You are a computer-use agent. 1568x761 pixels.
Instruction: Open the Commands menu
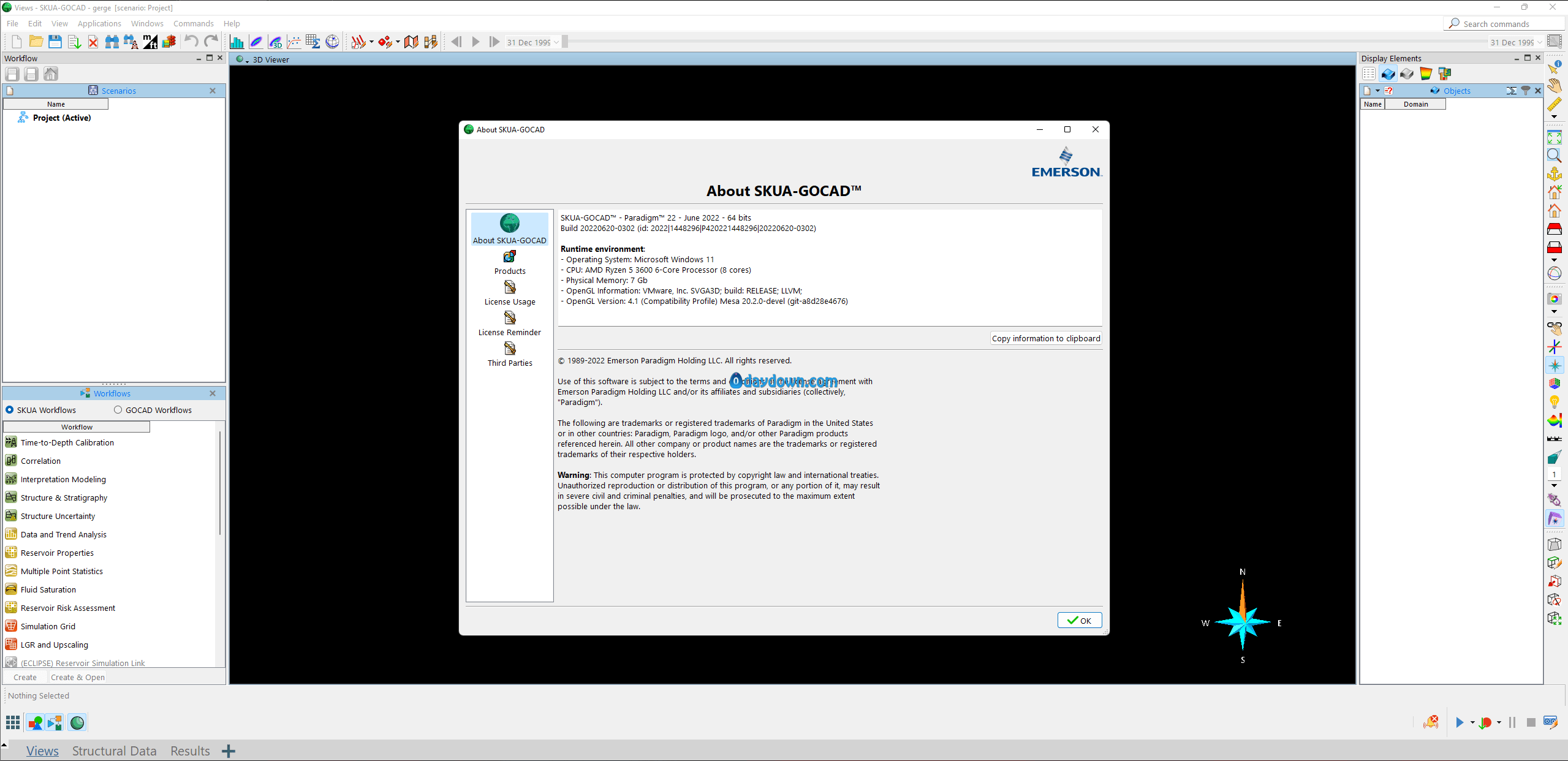coord(194,23)
